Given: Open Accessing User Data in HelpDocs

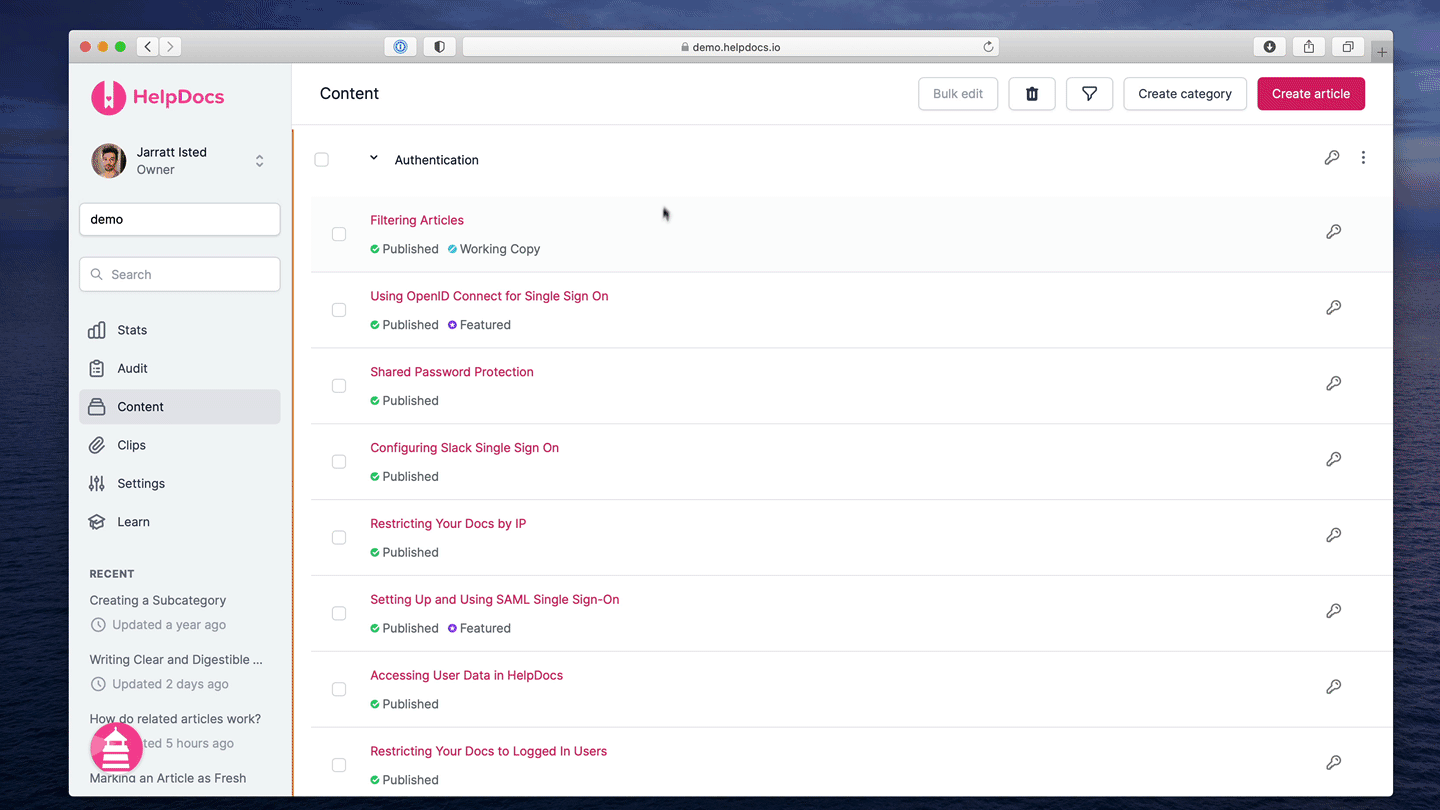Looking at the screenshot, I should (x=466, y=676).
